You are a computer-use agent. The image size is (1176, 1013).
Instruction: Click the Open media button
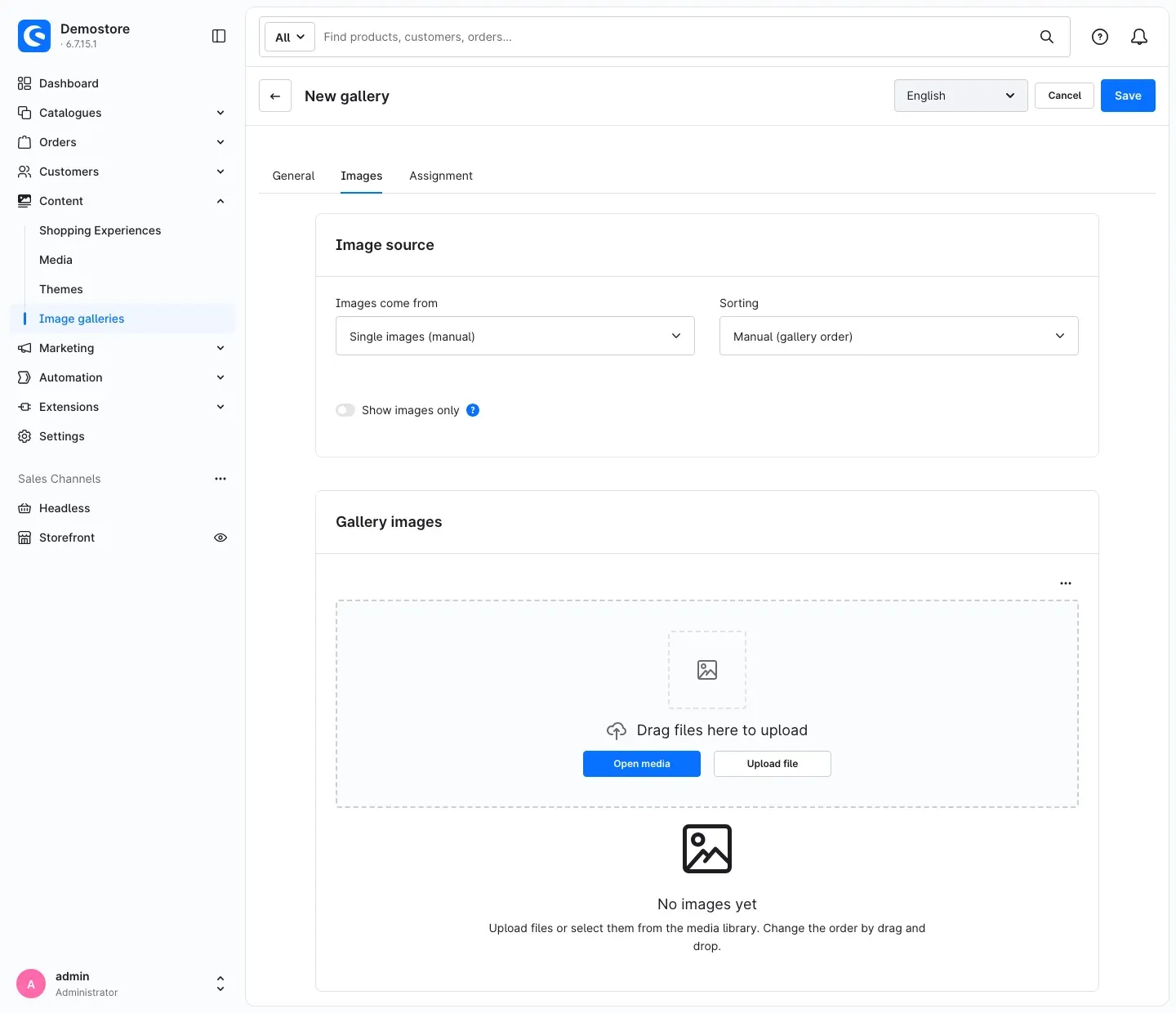(642, 764)
